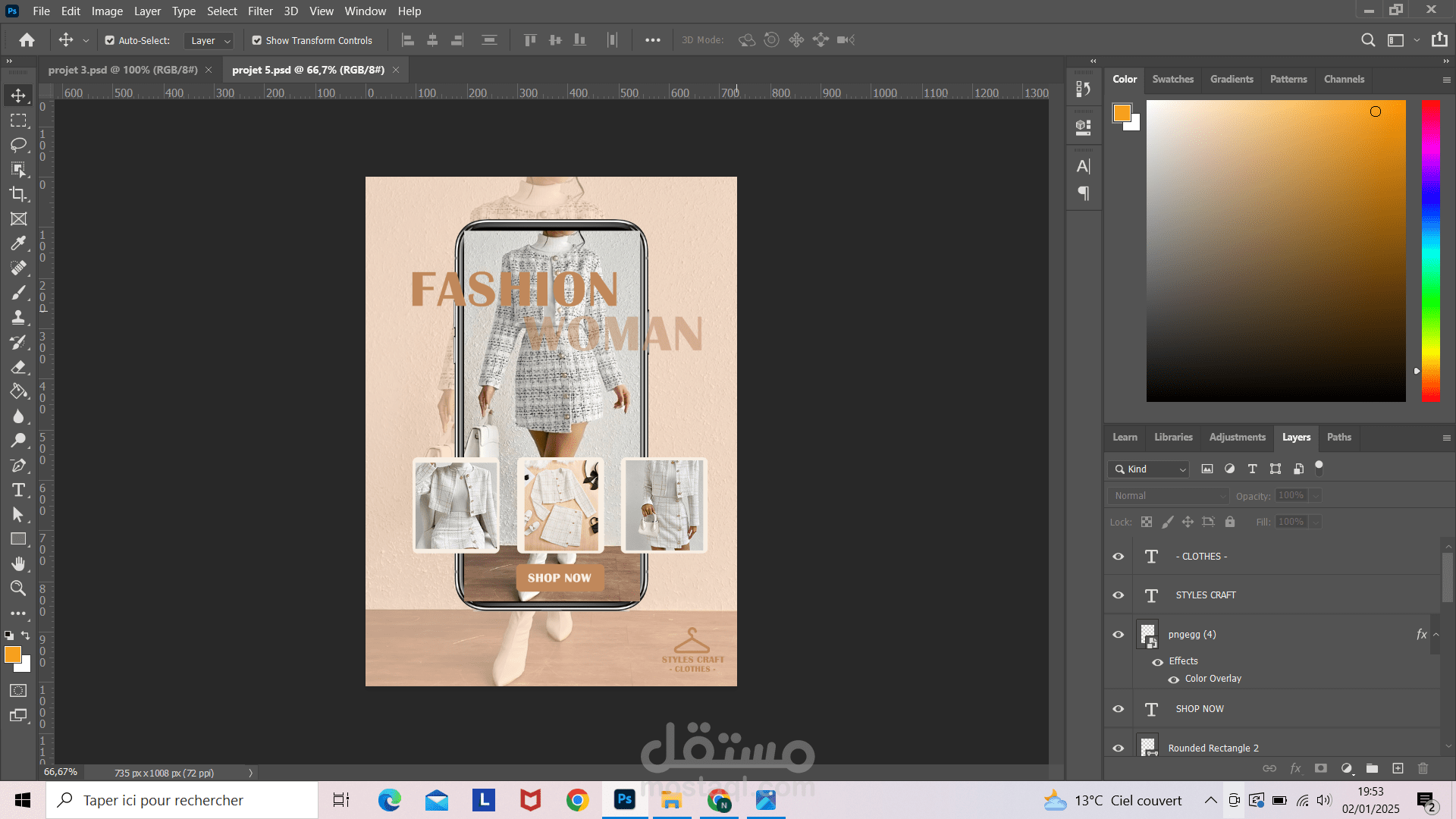Image resolution: width=1456 pixels, height=819 pixels.
Task: Click the hue spectrum slider bar
Action: click(x=1430, y=250)
